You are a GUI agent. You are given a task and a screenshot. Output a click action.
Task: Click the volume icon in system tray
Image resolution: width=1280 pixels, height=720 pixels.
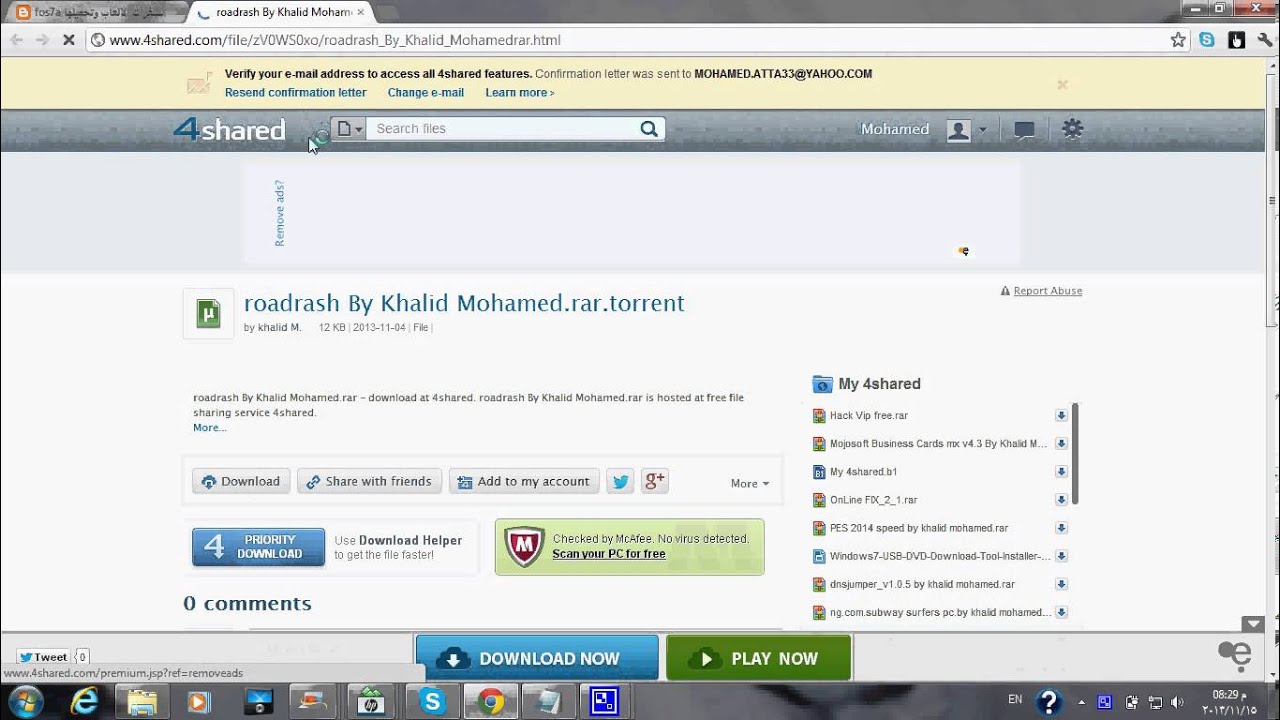1177,702
